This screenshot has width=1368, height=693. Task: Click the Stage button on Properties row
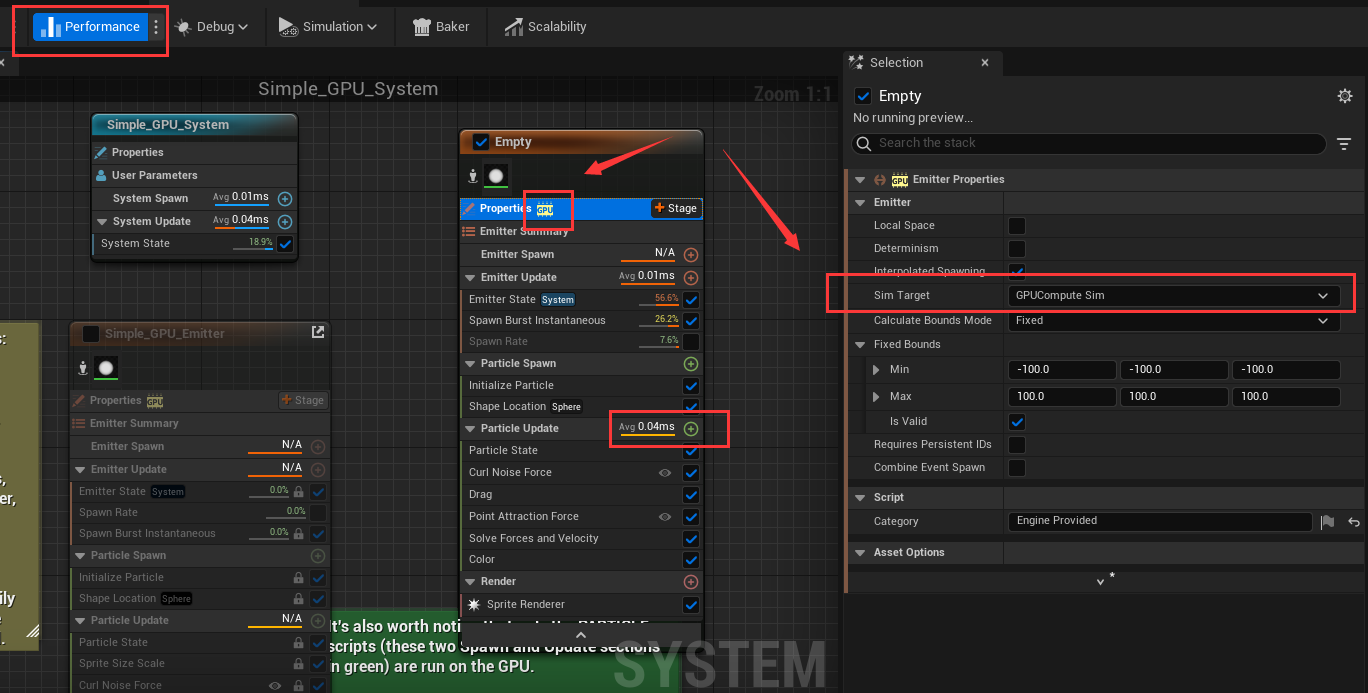(x=675, y=208)
